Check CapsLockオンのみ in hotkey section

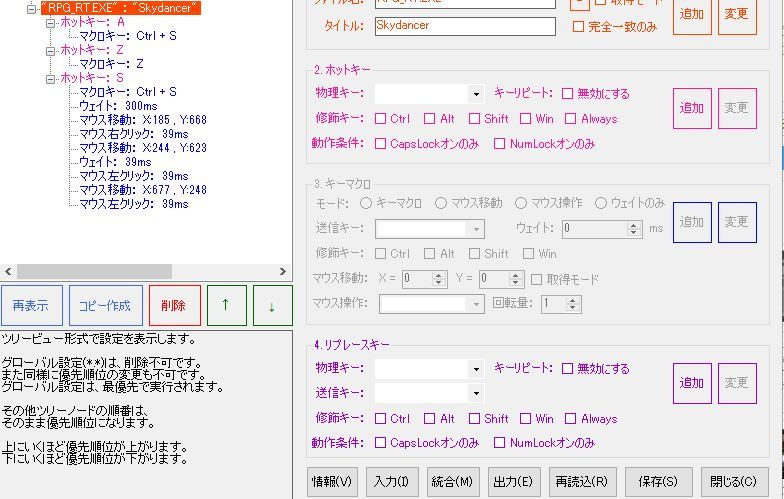tap(381, 144)
